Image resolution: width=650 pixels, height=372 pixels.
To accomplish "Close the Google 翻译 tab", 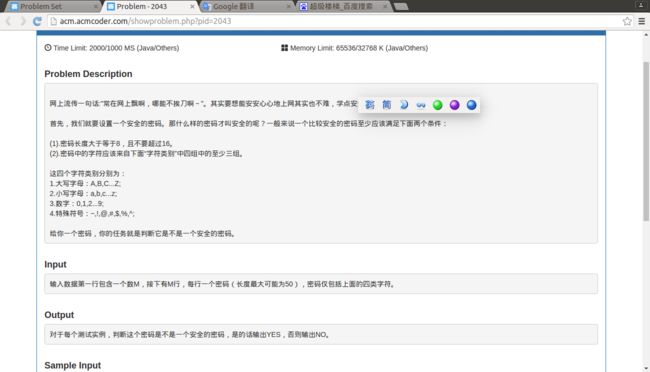I will [289, 7].
